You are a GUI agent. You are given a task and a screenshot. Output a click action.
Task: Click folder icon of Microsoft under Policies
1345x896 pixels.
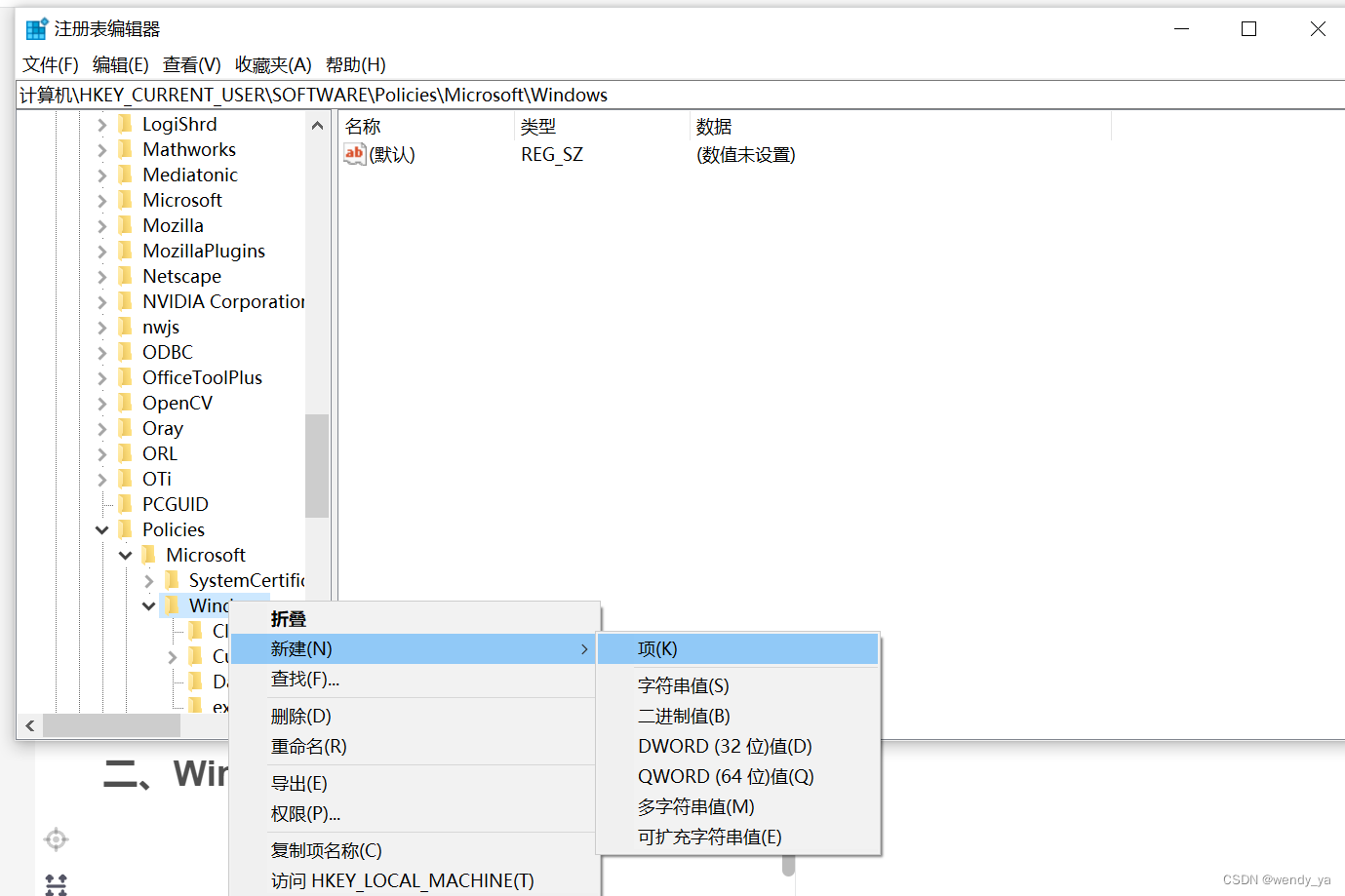[x=148, y=555]
